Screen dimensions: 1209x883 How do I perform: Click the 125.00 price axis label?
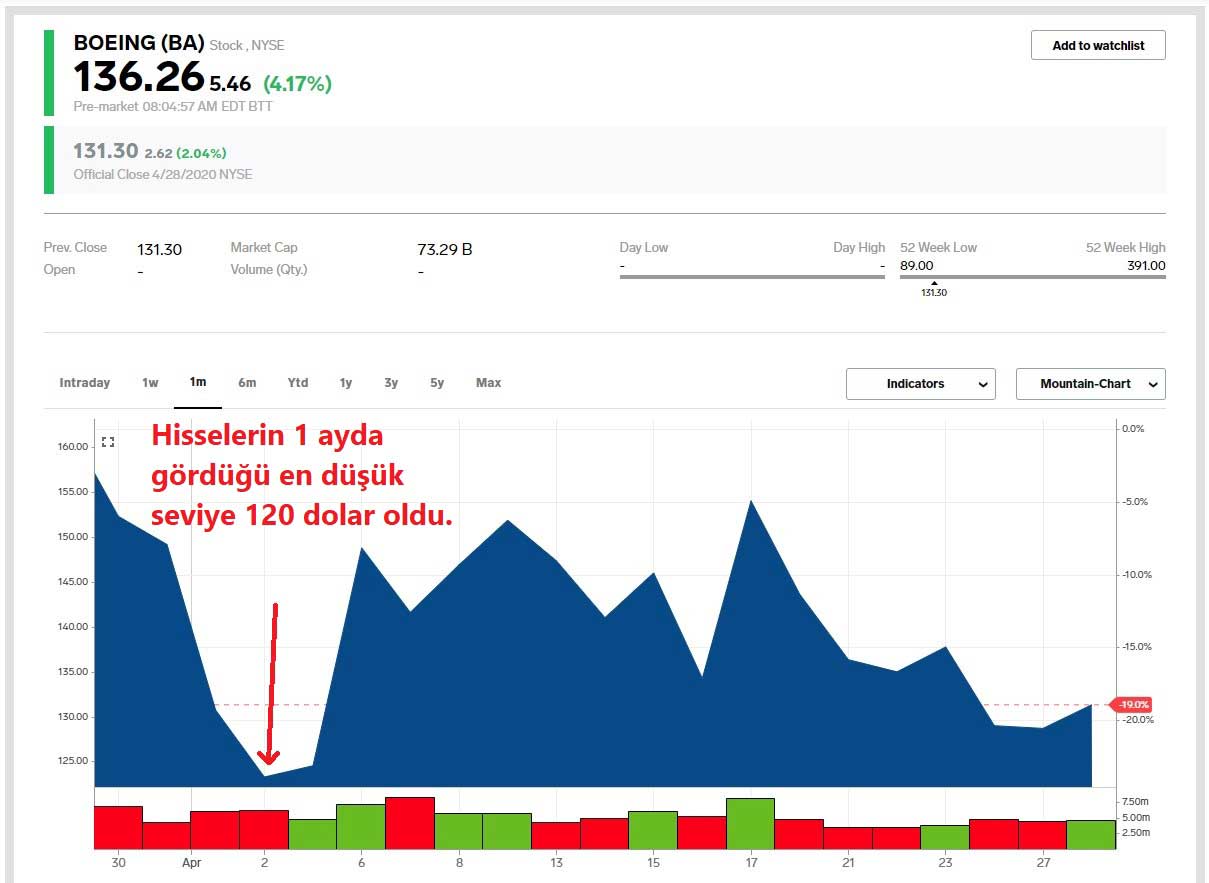click(x=72, y=761)
